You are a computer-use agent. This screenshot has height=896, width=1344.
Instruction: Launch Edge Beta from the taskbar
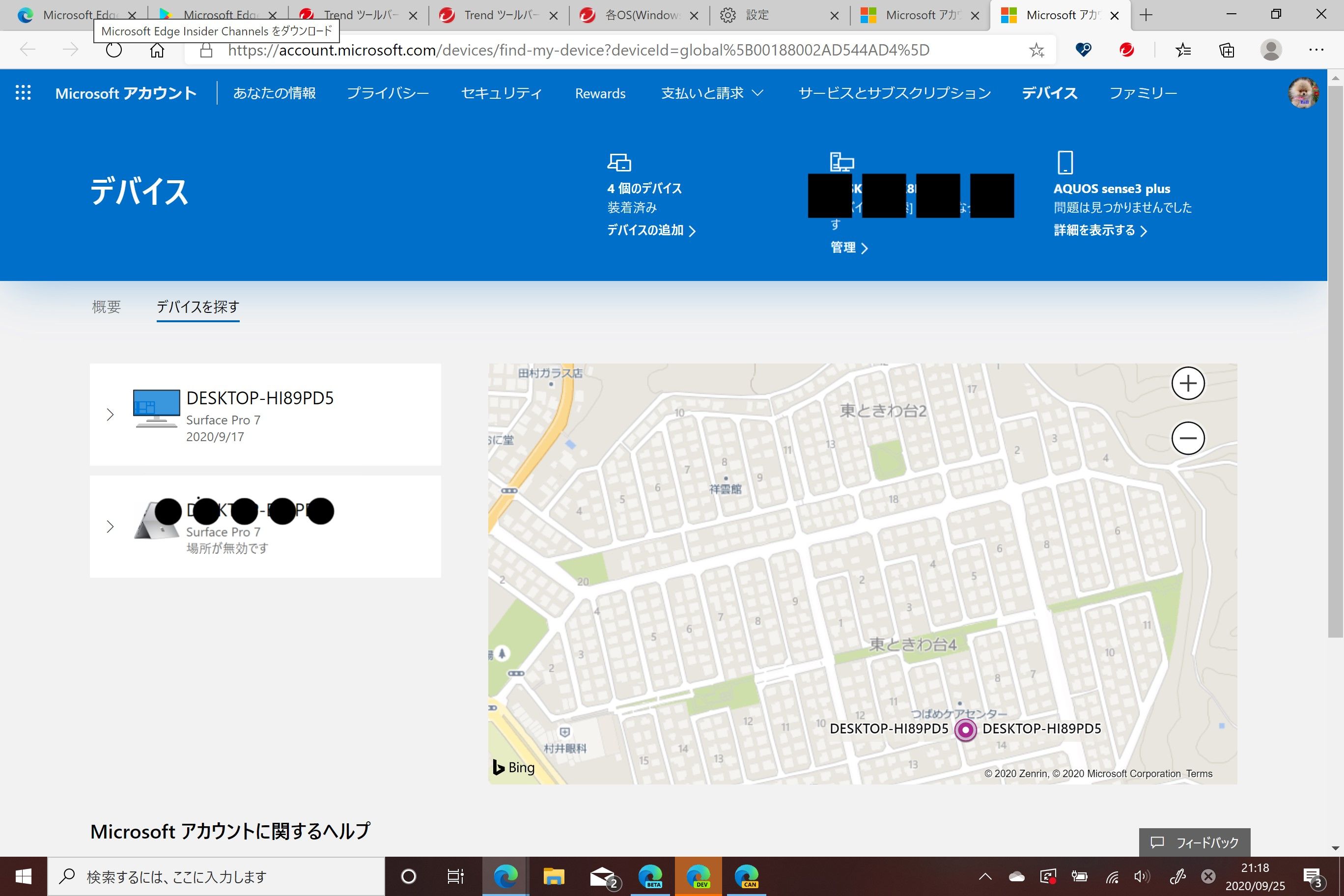pyautogui.click(x=650, y=876)
